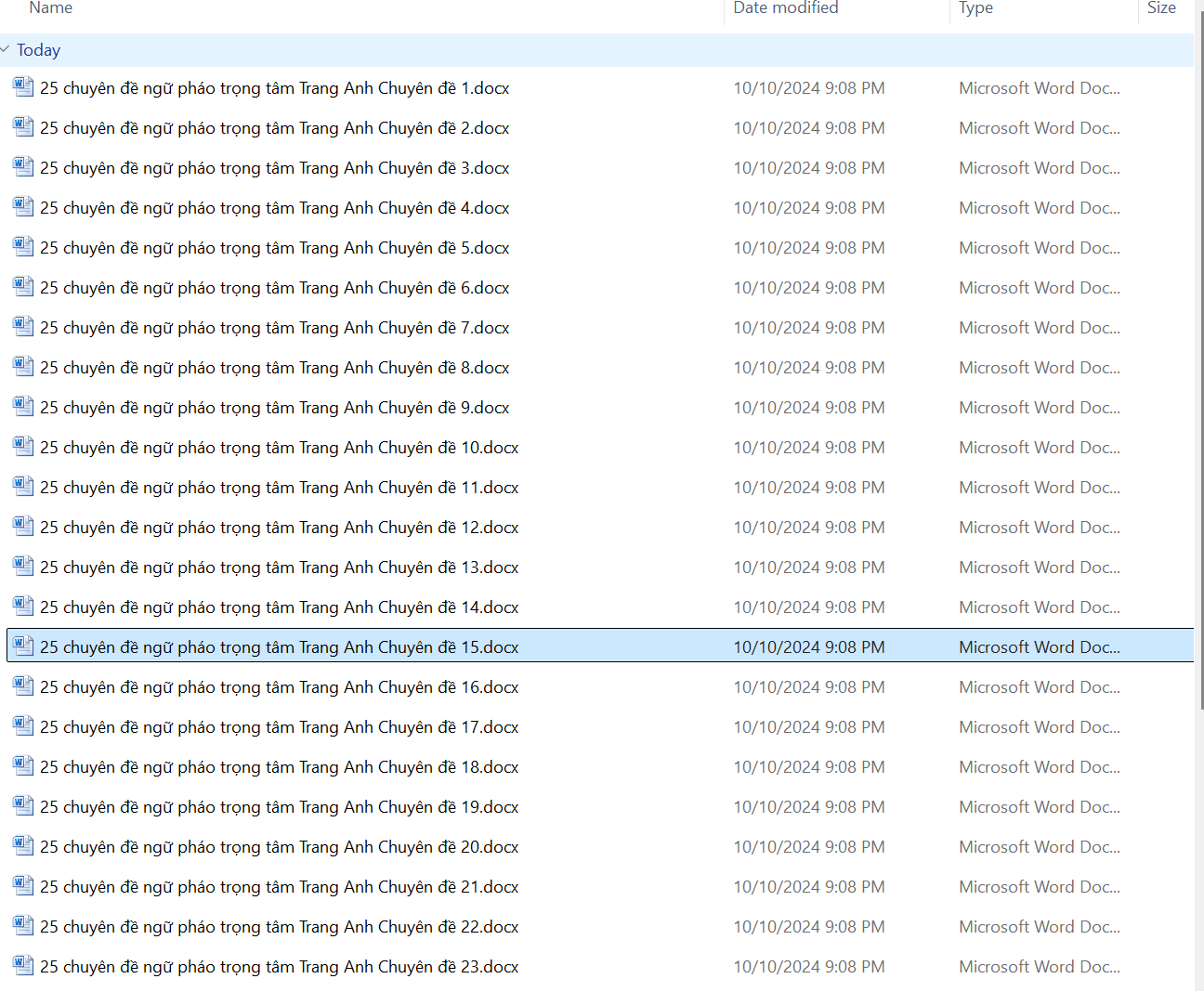
Task: Click the Word icon for Chuyên đề 21.docx
Action: point(23,886)
